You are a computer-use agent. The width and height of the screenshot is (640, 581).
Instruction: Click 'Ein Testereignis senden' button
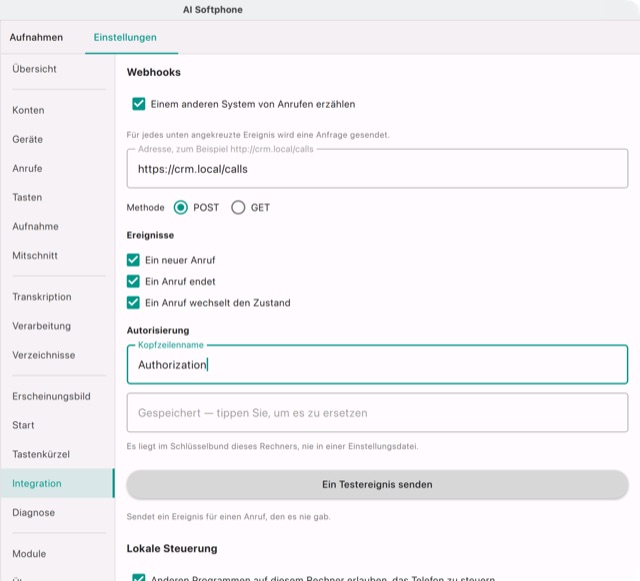click(x=377, y=484)
